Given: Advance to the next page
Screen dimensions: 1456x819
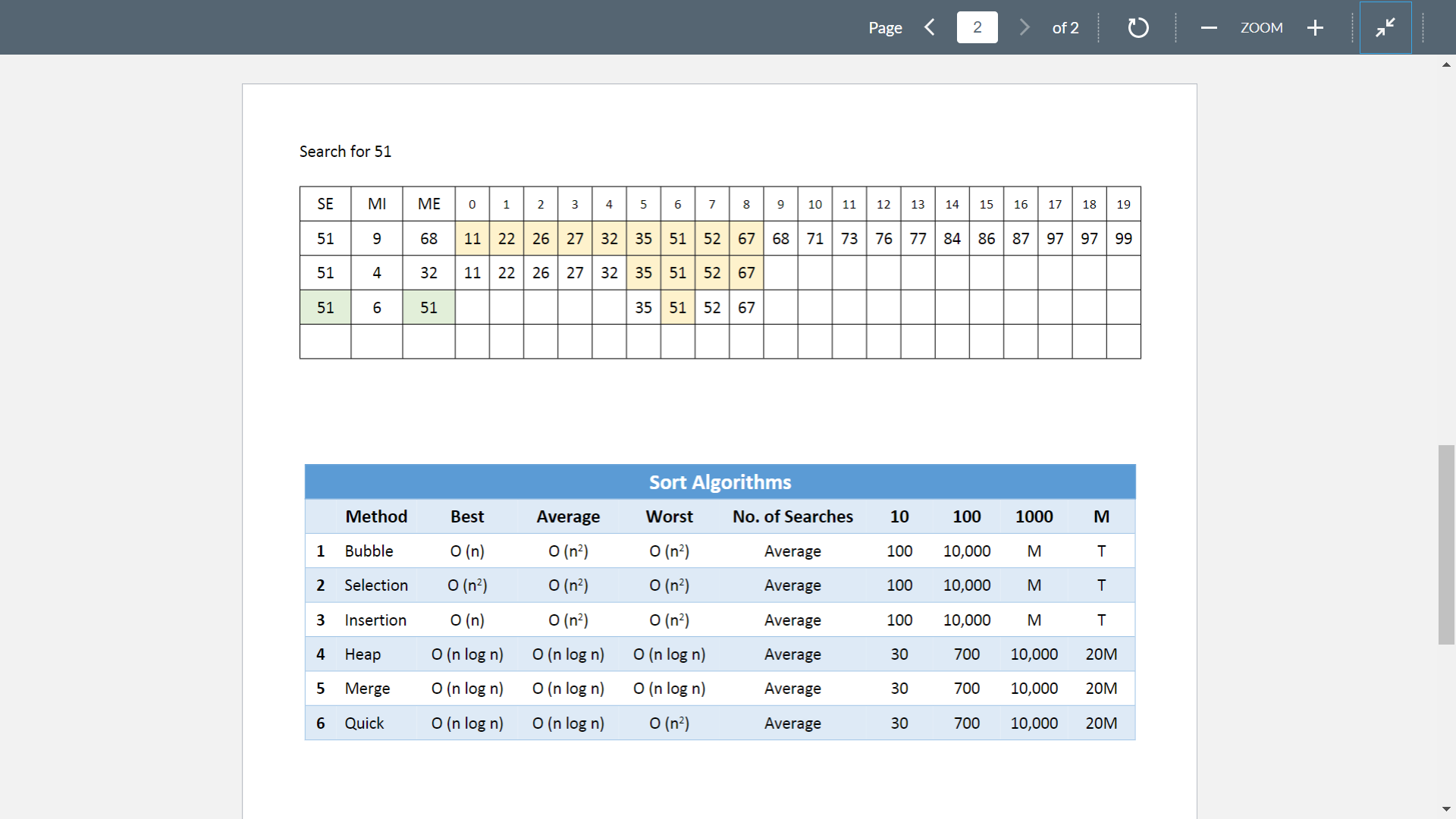Looking at the screenshot, I should [1025, 27].
